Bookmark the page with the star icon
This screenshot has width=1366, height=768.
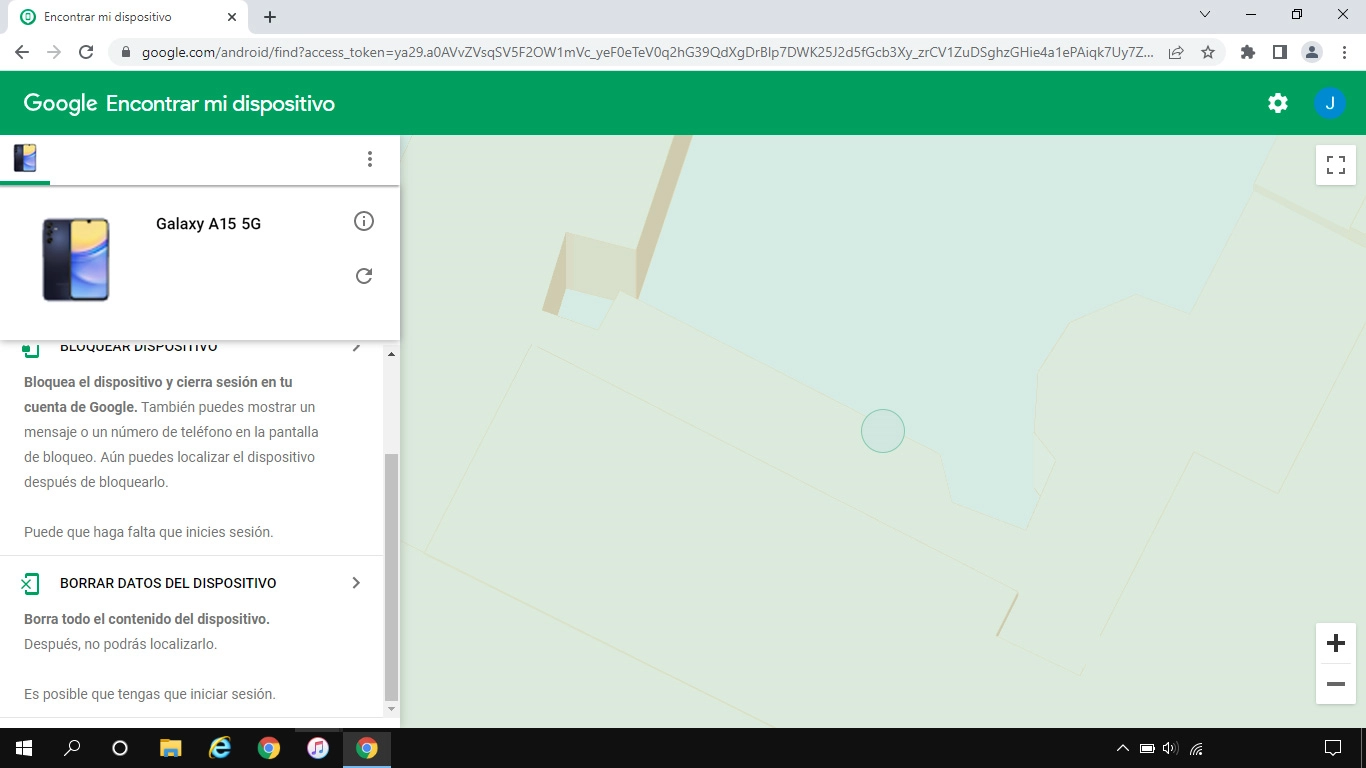pos(1209,51)
